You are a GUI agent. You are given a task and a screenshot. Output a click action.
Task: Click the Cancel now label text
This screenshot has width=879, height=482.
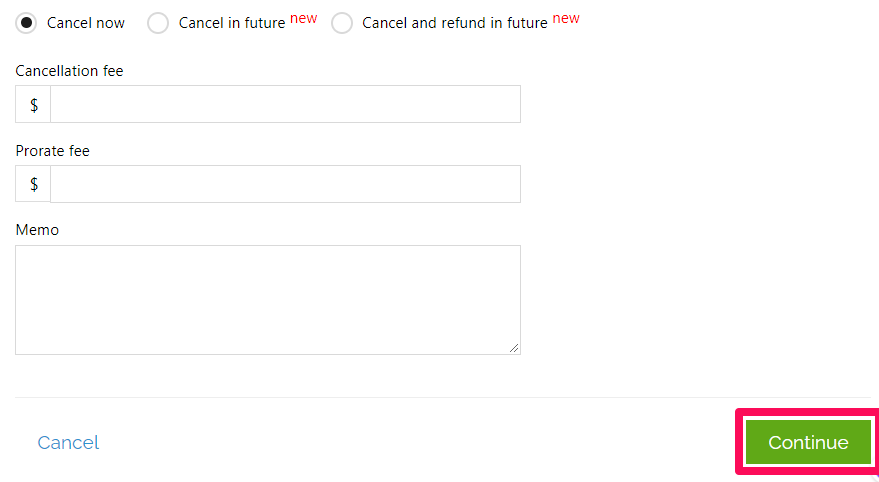click(86, 23)
